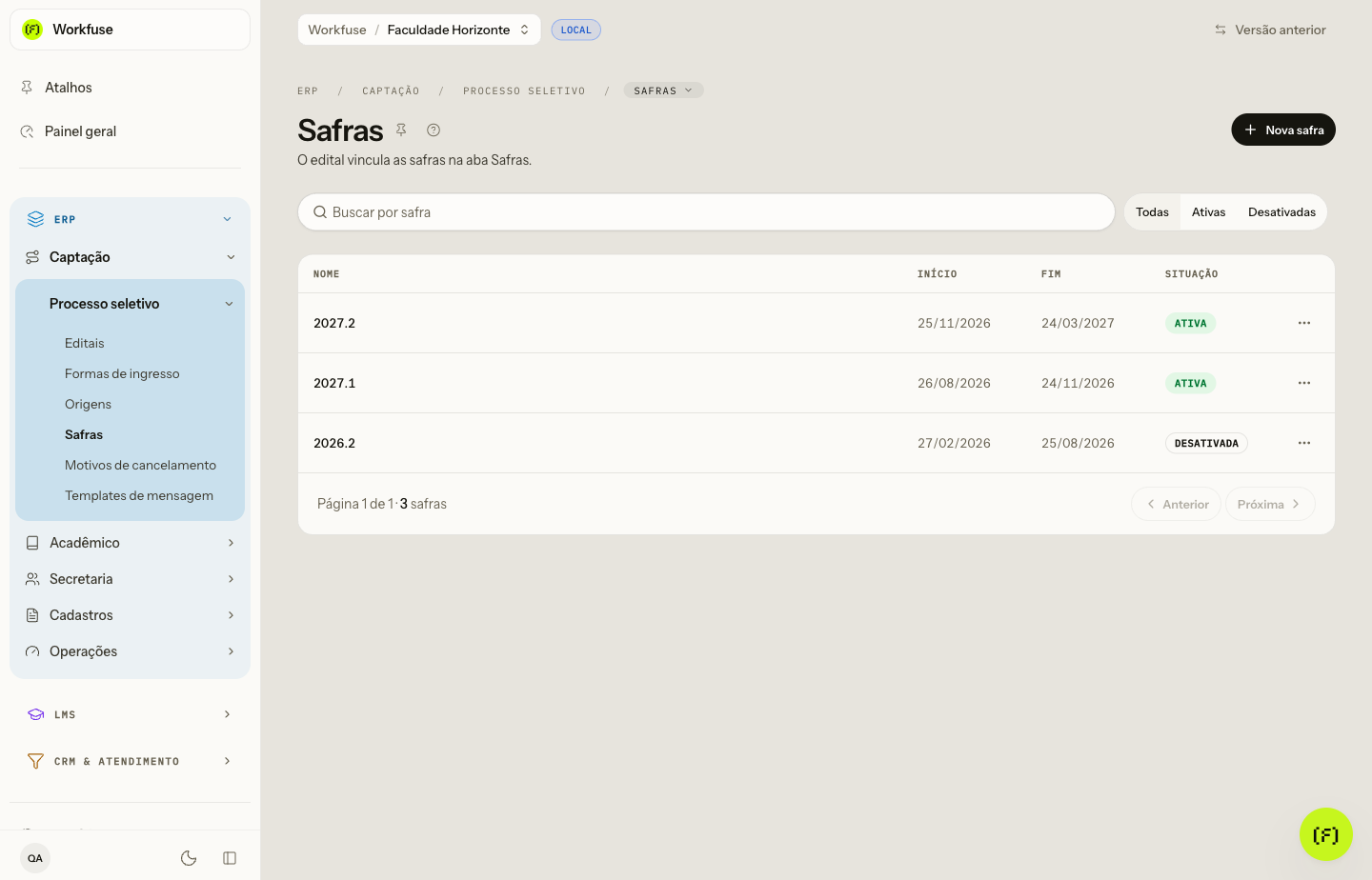Viewport: 1372px width, 880px height.
Task: Click the Workfuse logo in the sidebar header
Action: click(x=32, y=30)
